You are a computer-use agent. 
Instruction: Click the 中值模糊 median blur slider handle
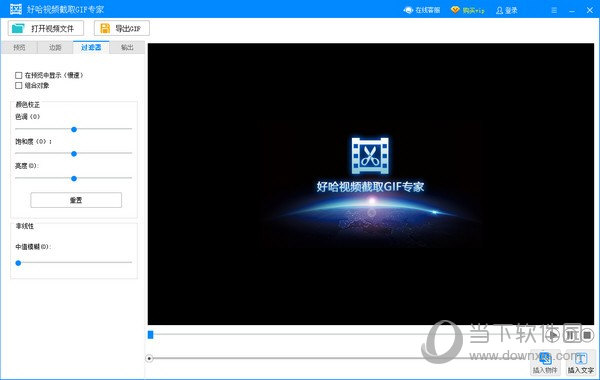coord(18,263)
